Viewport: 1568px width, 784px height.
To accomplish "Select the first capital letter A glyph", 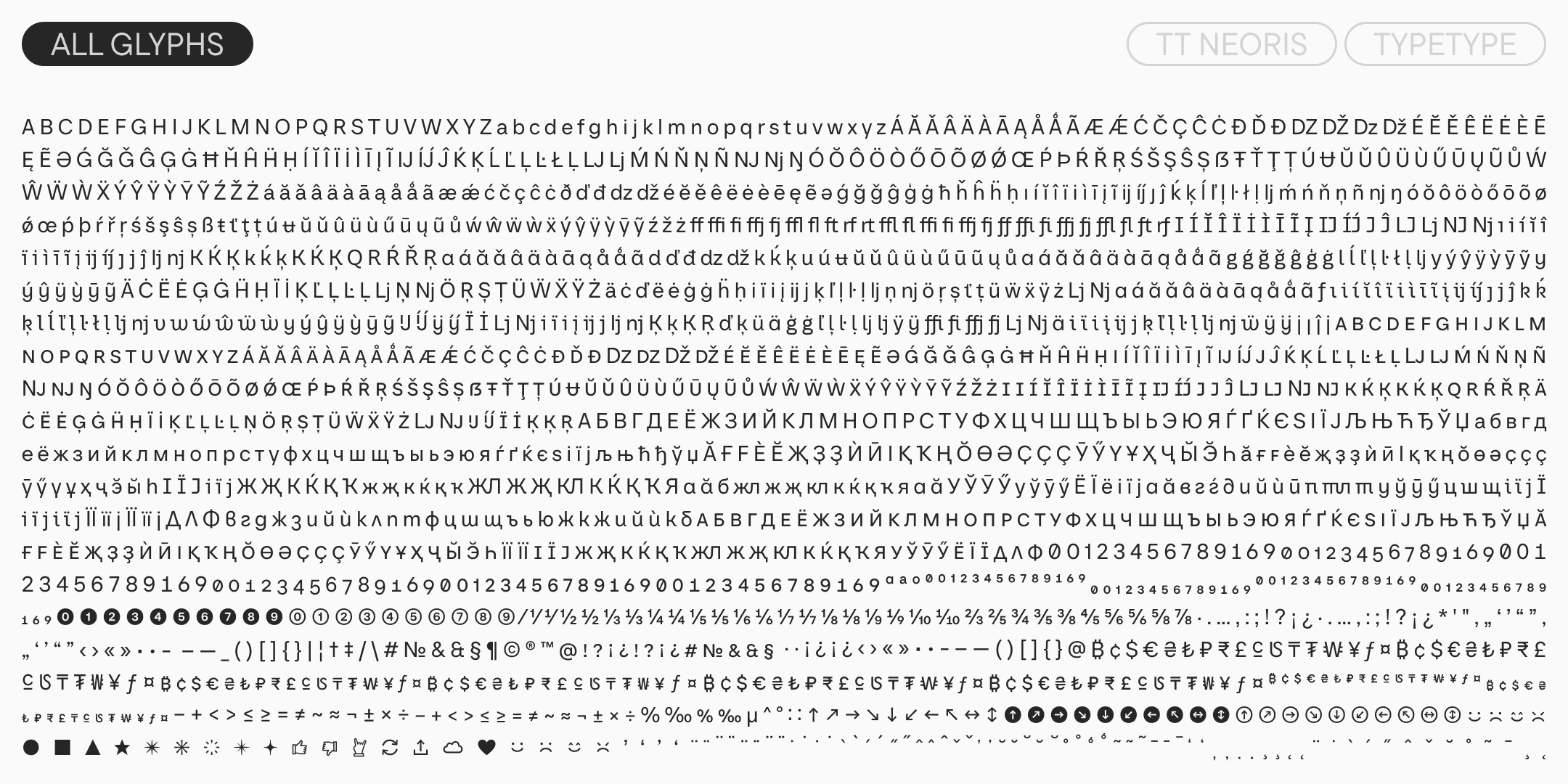I will 29,127.
